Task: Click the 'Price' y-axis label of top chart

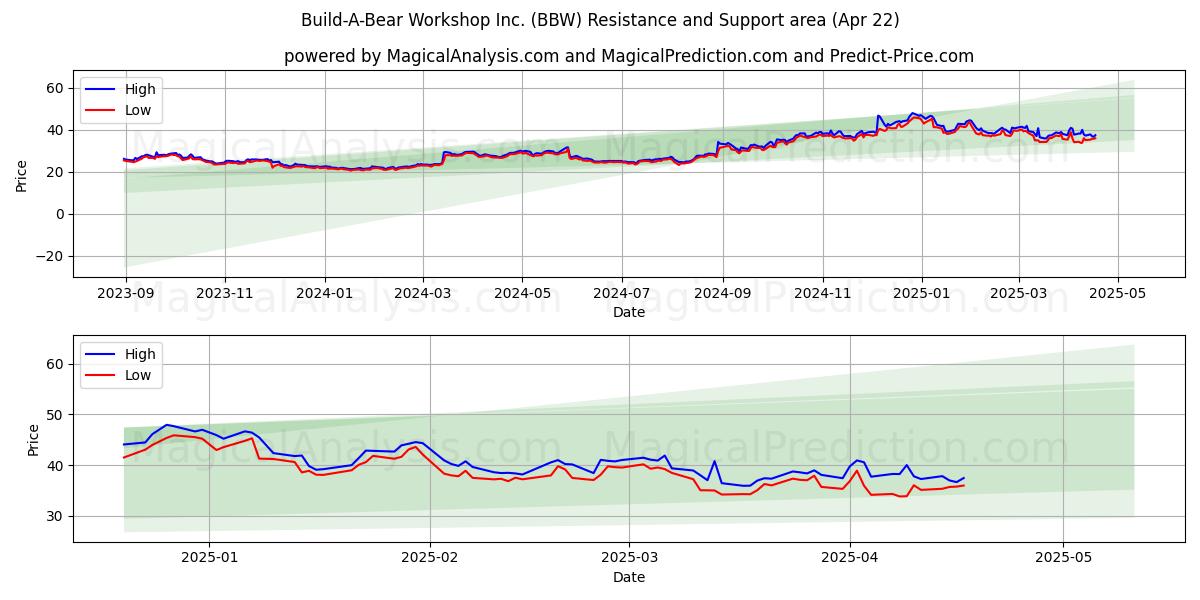Action: (22, 175)
